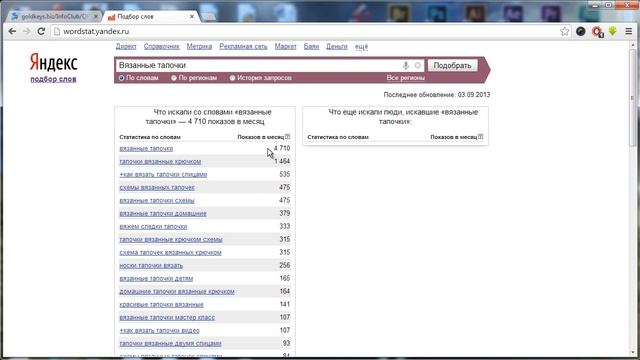Close the 'Подбор слов' tab
This screenshot has width=640, height=360.
click(192, 17)
